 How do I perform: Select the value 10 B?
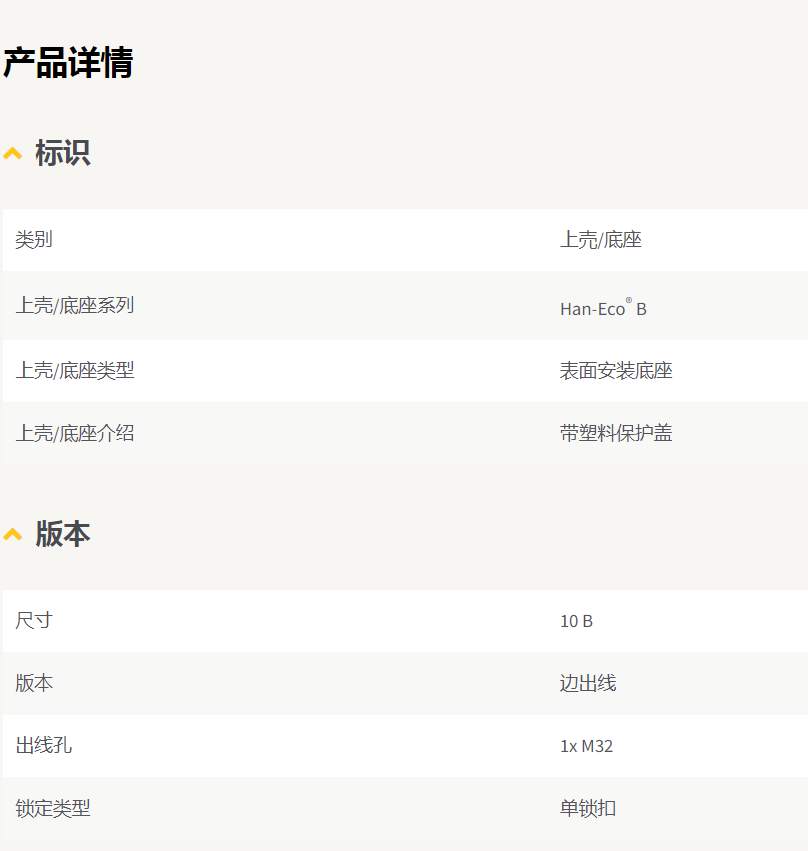(576, 621)
